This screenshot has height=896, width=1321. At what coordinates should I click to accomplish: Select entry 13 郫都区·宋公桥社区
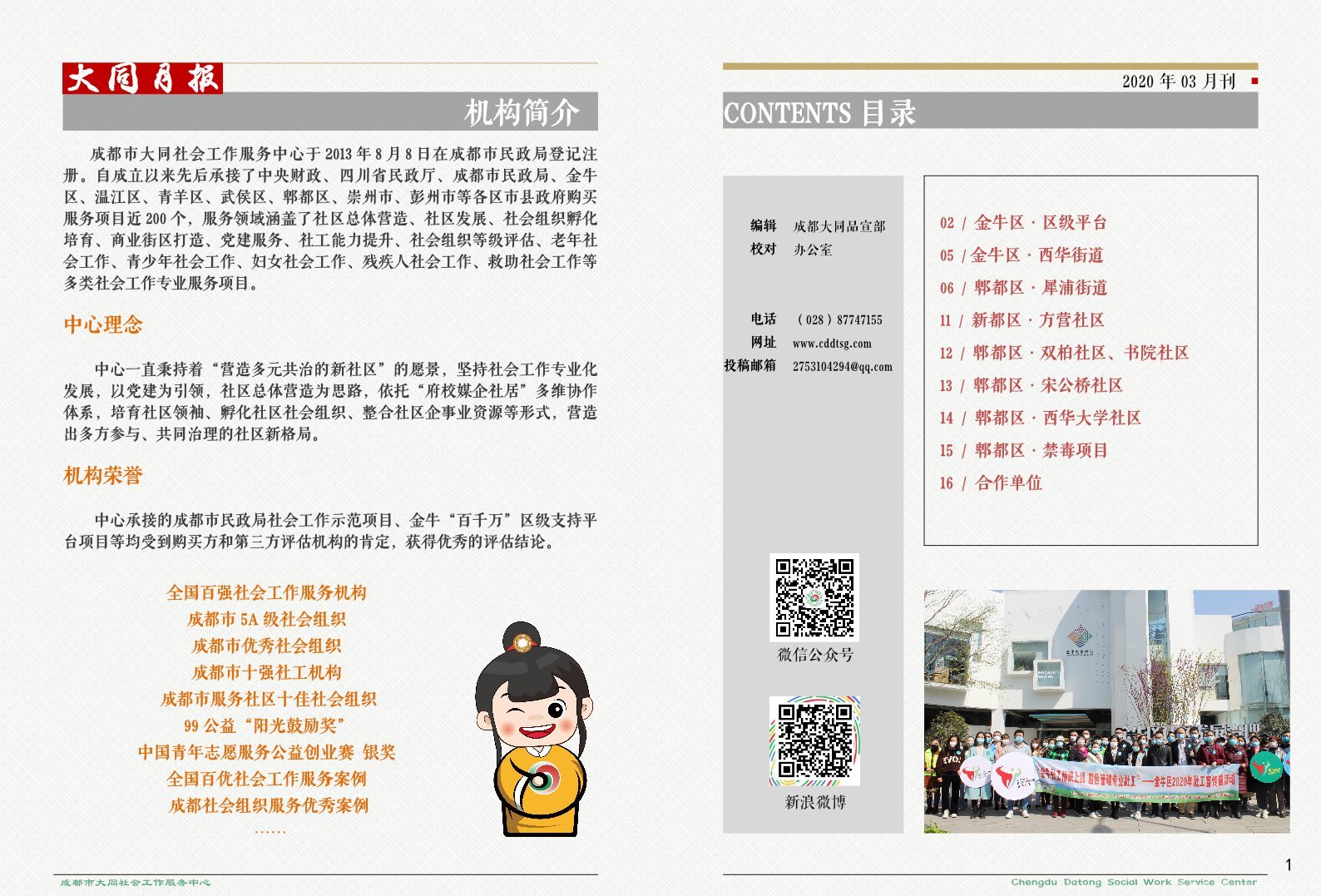coord(1031,385)
